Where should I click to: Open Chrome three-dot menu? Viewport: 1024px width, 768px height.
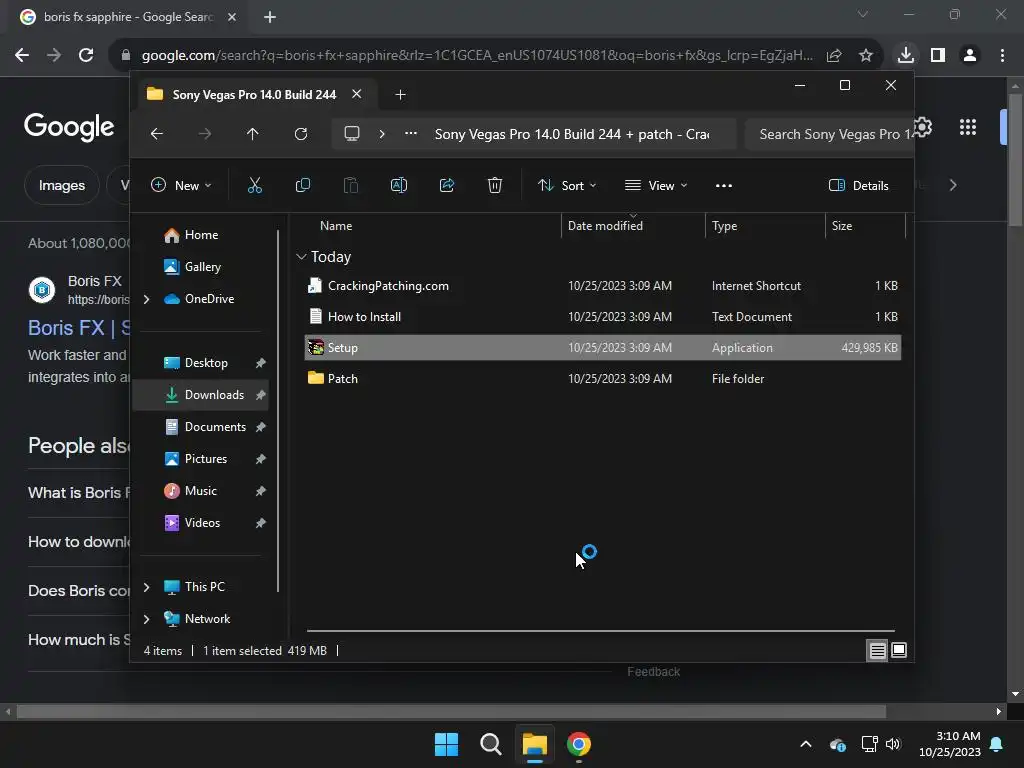tap(1002, 56)
